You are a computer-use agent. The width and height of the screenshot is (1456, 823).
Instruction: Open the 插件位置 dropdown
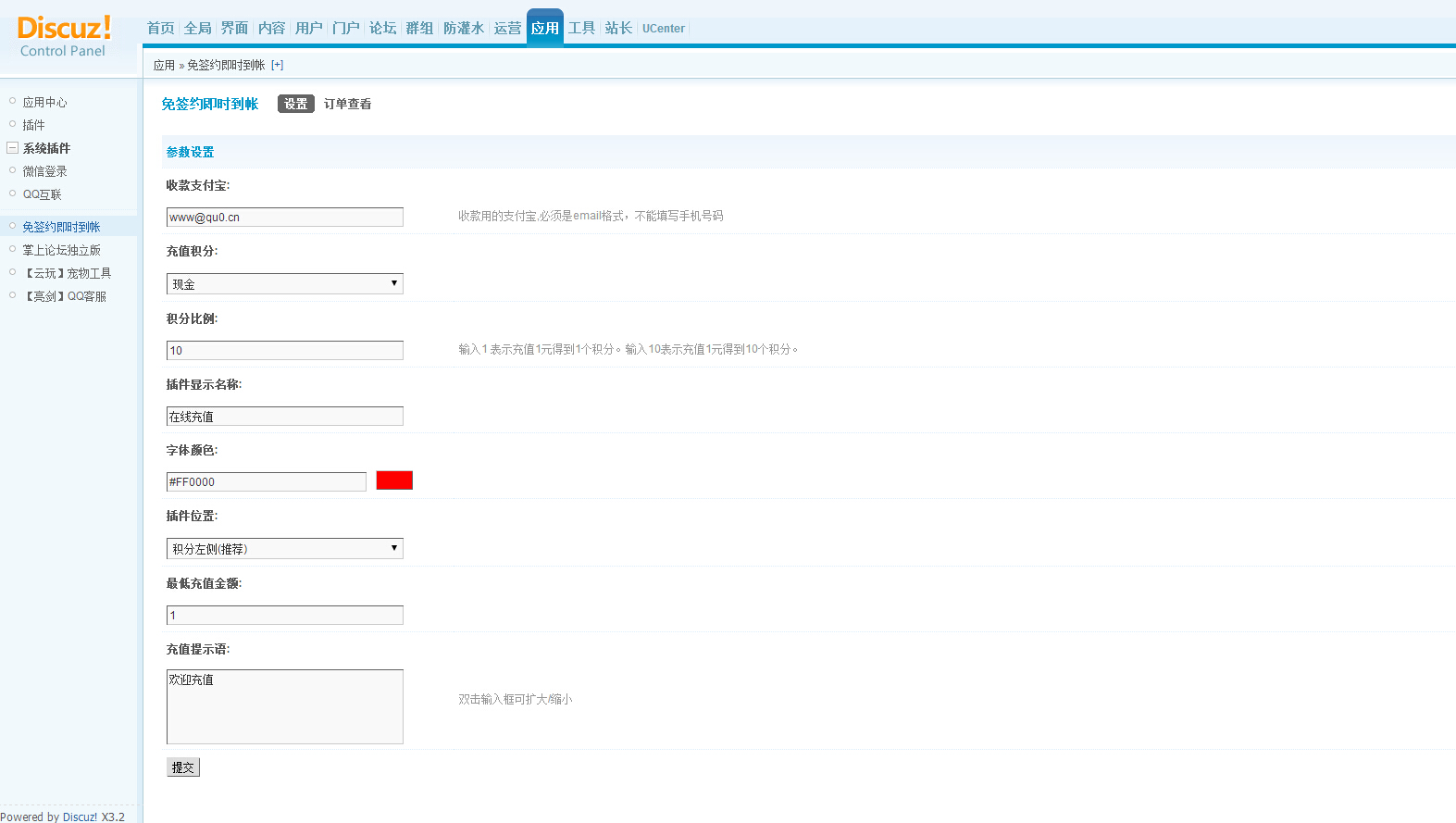[284, 549]
